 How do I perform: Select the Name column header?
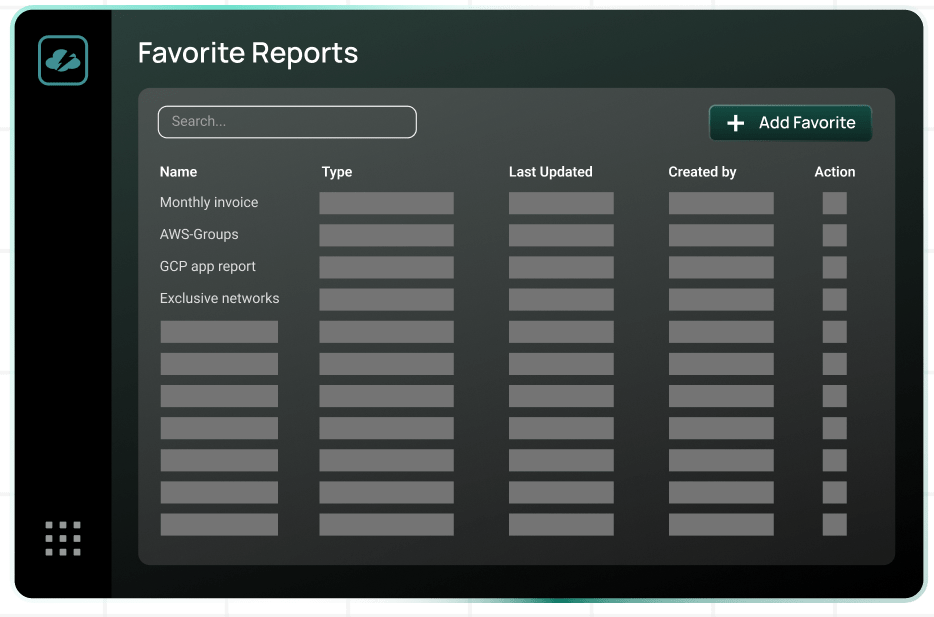[178, 171]
